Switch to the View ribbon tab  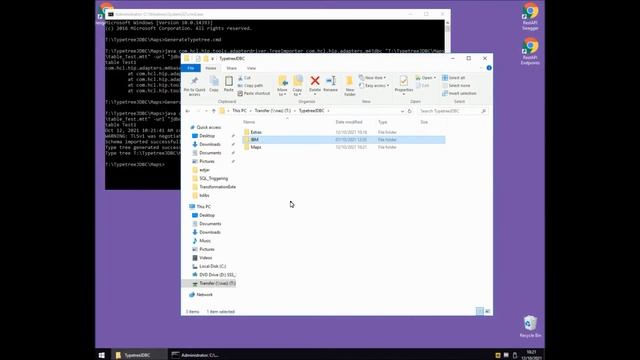point(251,68)
